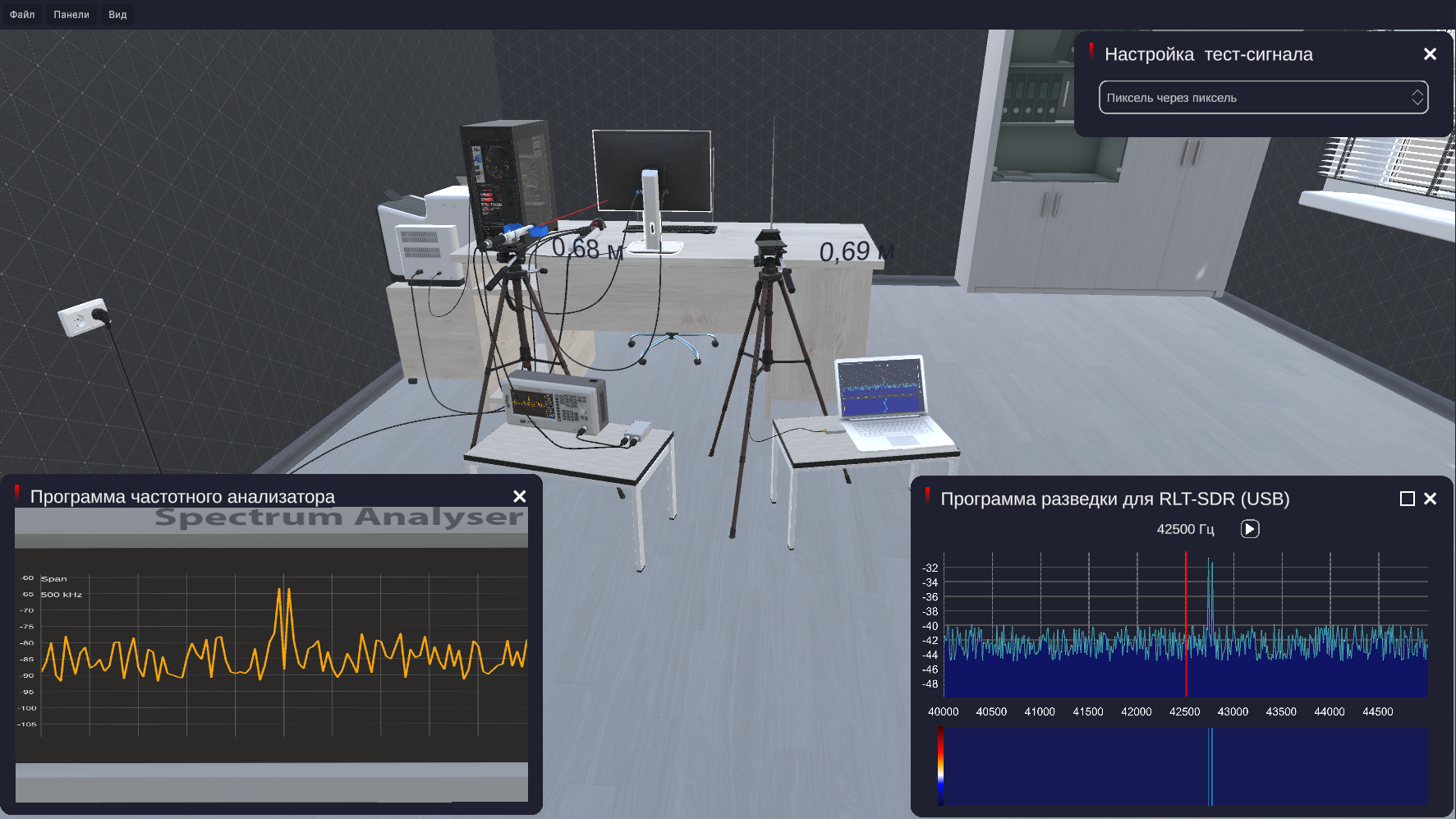Open the Вид menu

117,15
